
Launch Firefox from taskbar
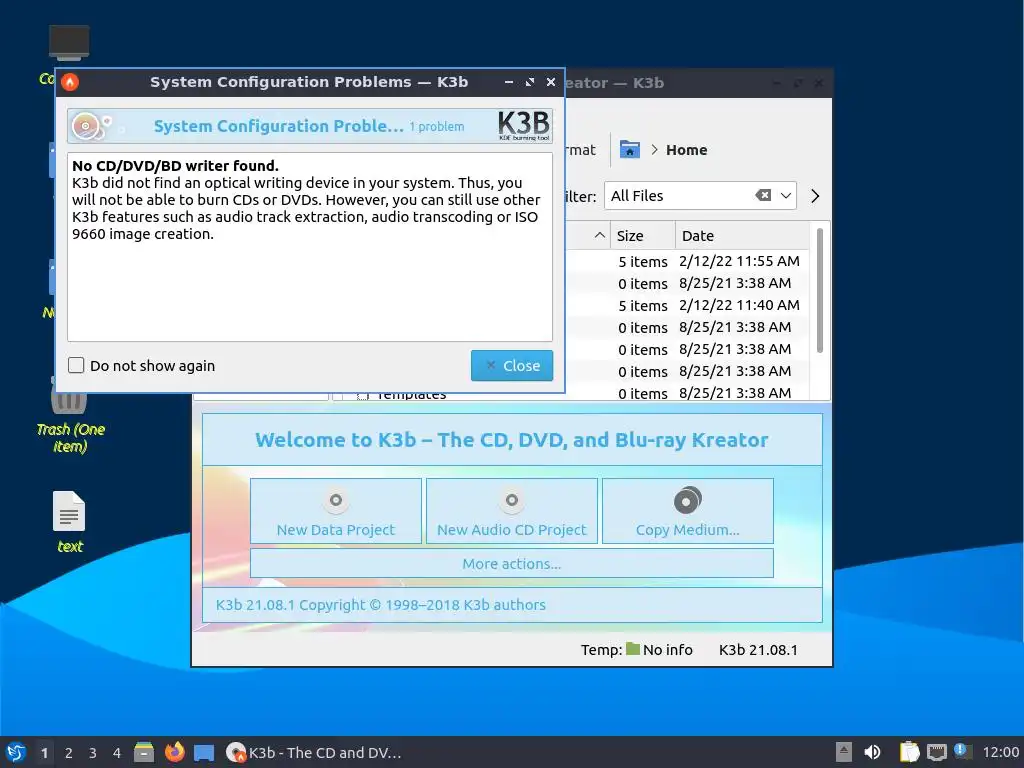pos(174,752)
